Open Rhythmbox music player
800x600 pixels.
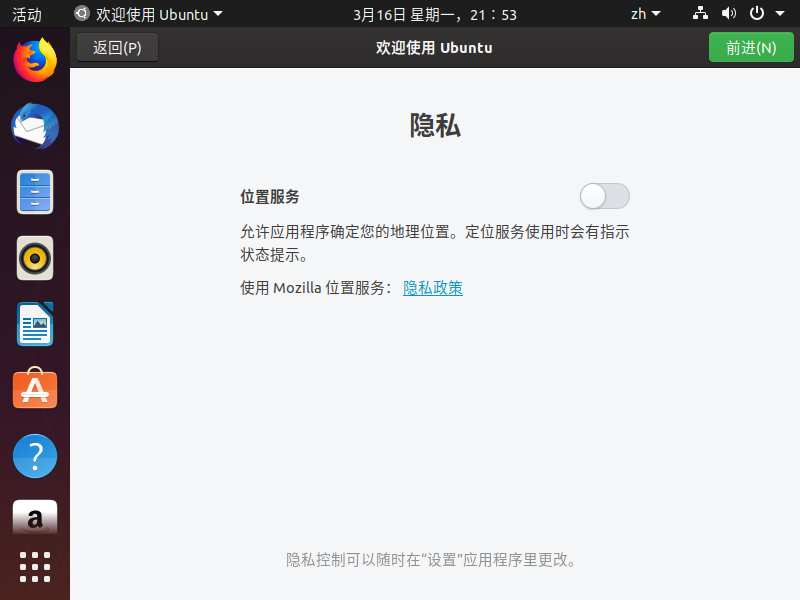pyautogui.click(x=35, y=258)
